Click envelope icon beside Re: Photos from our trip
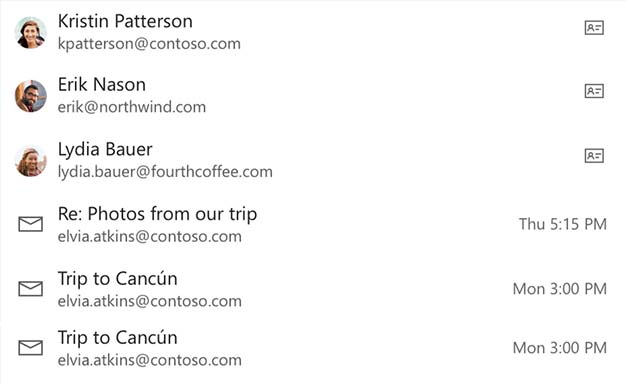626x384 pixels. [x=30, y=224]
